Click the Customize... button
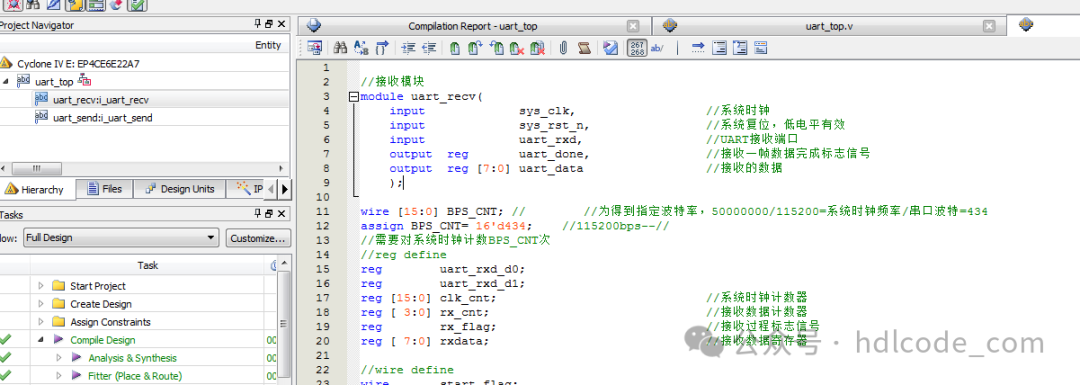This screenshot has height=385, width=1080. [x=258, y=238]
